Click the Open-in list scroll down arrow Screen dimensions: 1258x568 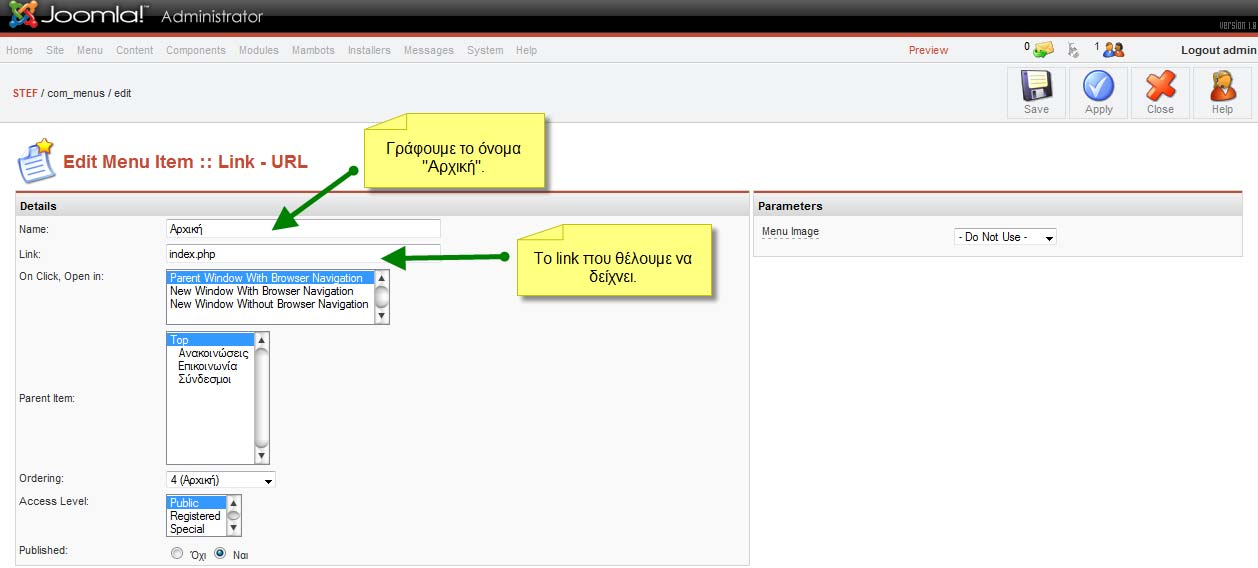pos(381,316)
